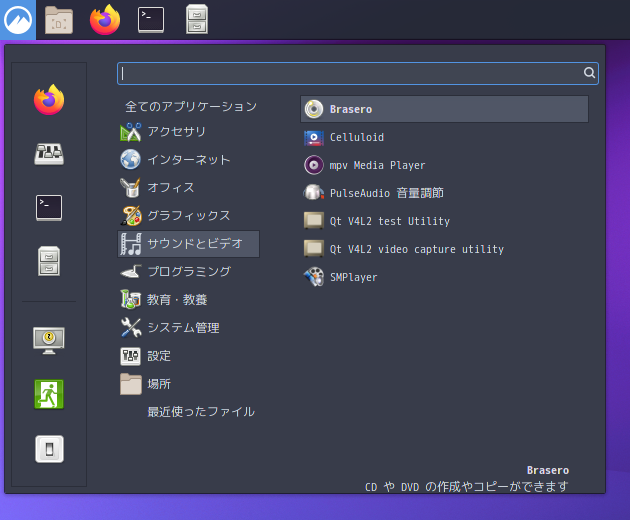
Task: Launch Brasero from the application list
Action: coord(444,109)
